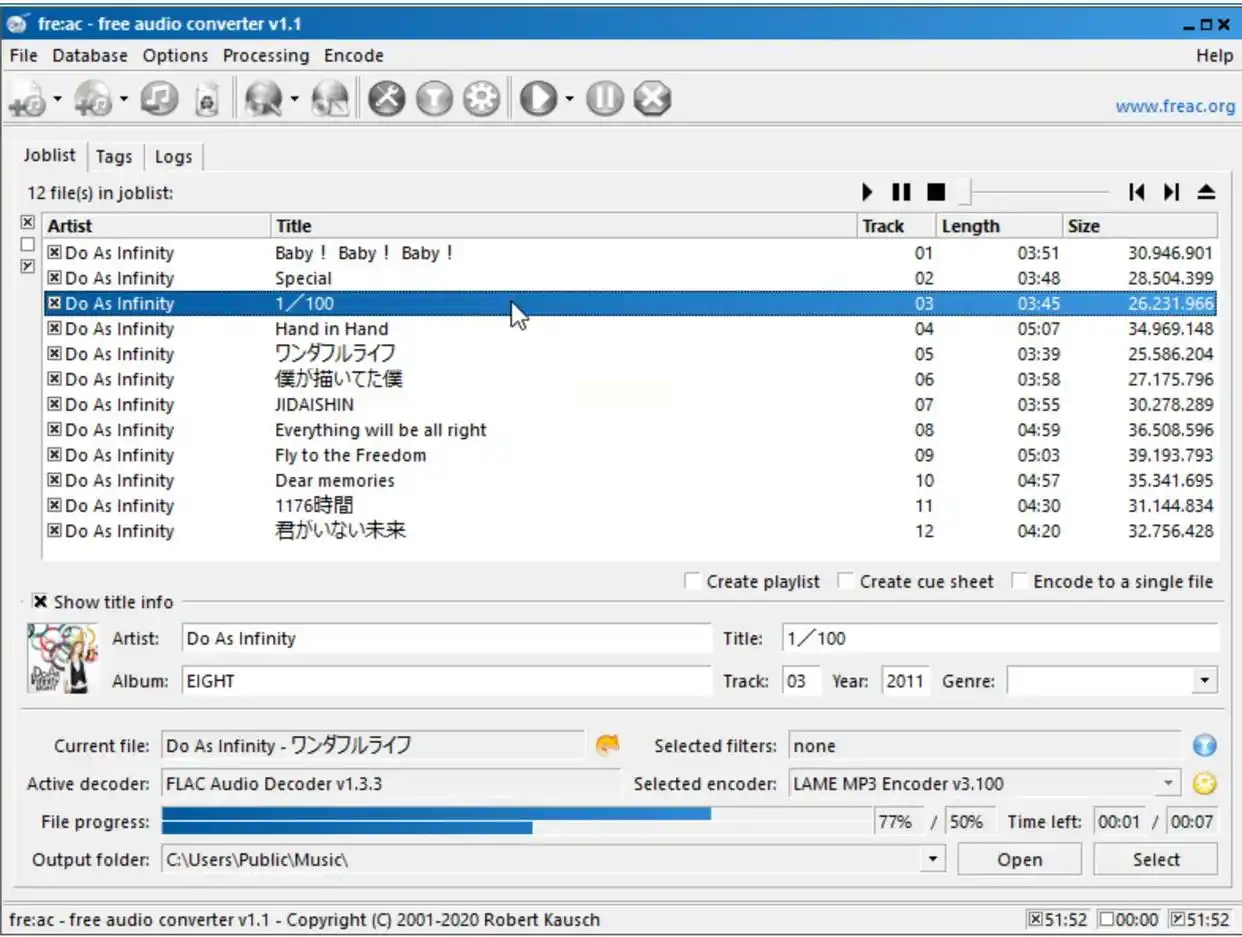Tick the Create cue sheet checkbox
Viewport: 1242px width, 937px height.
845,581
